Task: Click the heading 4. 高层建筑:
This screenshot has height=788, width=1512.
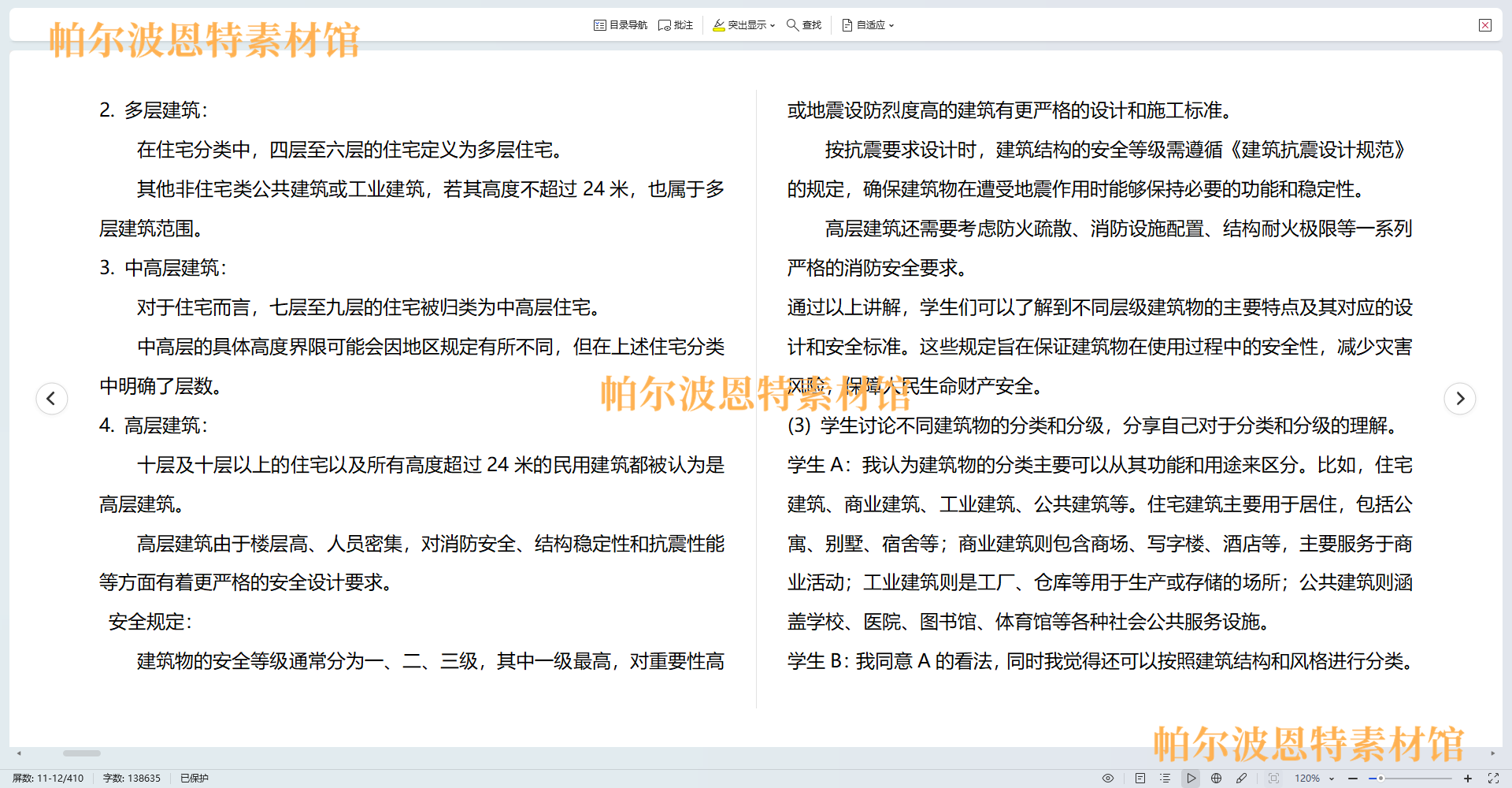Action: [x=154, y=426]
